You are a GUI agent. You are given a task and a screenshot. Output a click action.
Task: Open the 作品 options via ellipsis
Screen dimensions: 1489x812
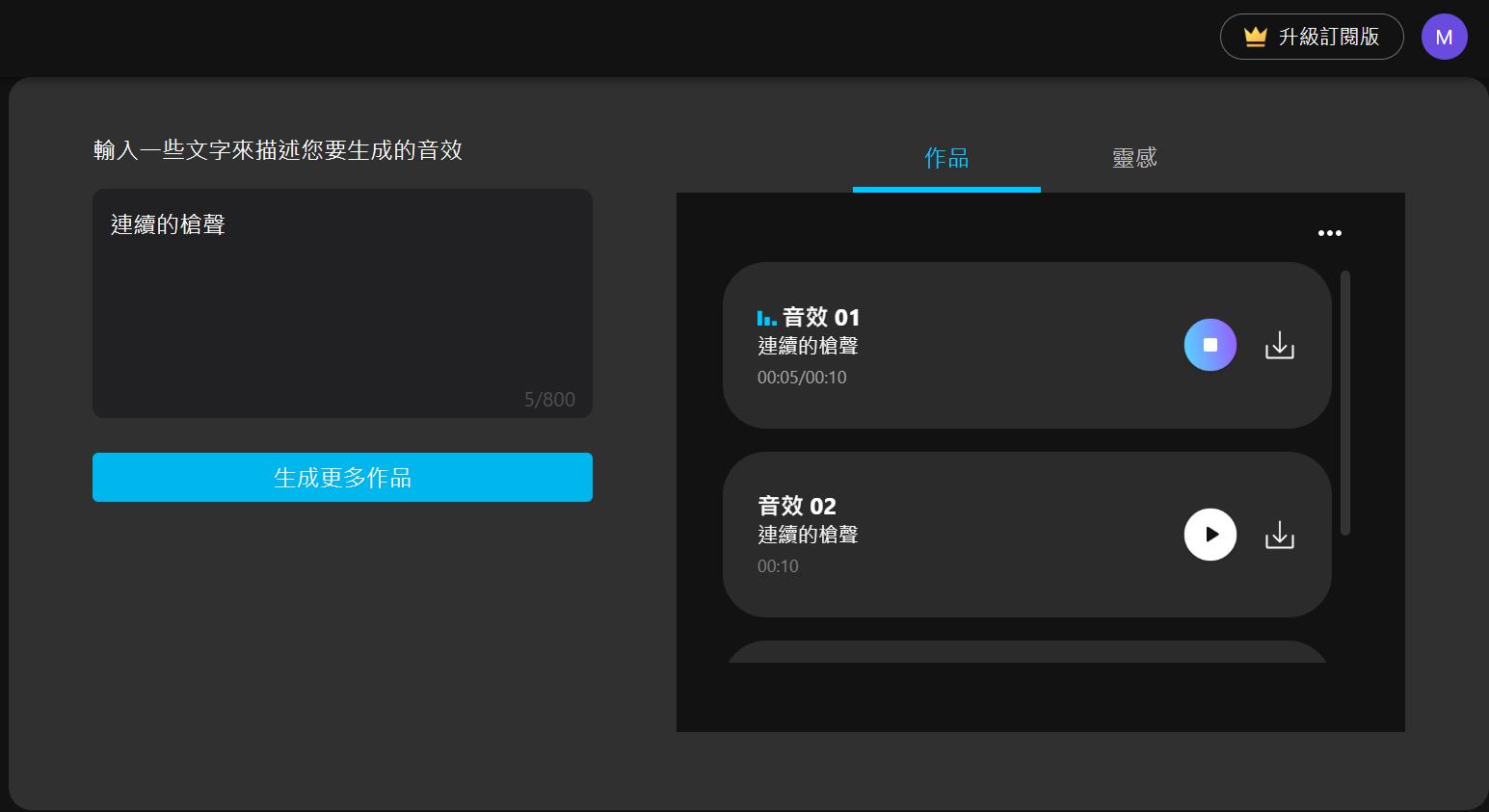coord(1330,232)
